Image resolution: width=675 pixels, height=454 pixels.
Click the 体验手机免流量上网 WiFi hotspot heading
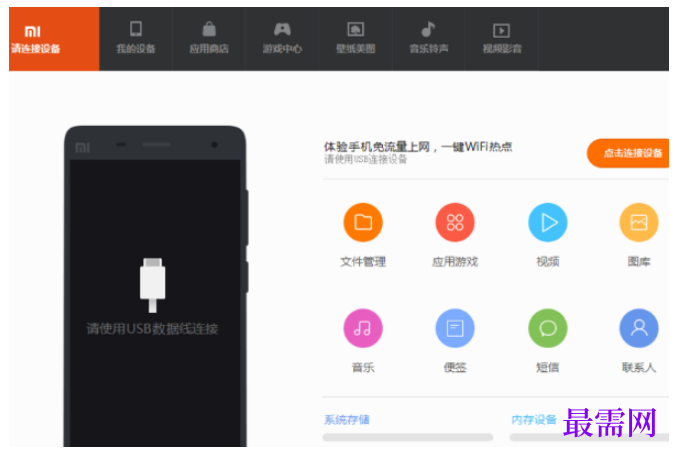pyautogui.click(x=418, y=147)
